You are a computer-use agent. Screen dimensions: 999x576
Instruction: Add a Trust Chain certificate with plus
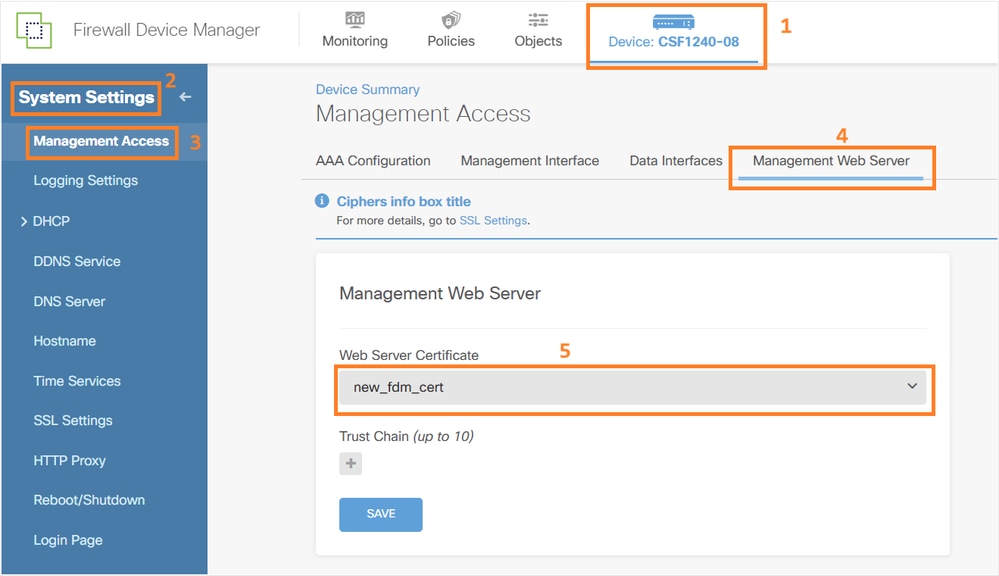[x=350, y=464]
